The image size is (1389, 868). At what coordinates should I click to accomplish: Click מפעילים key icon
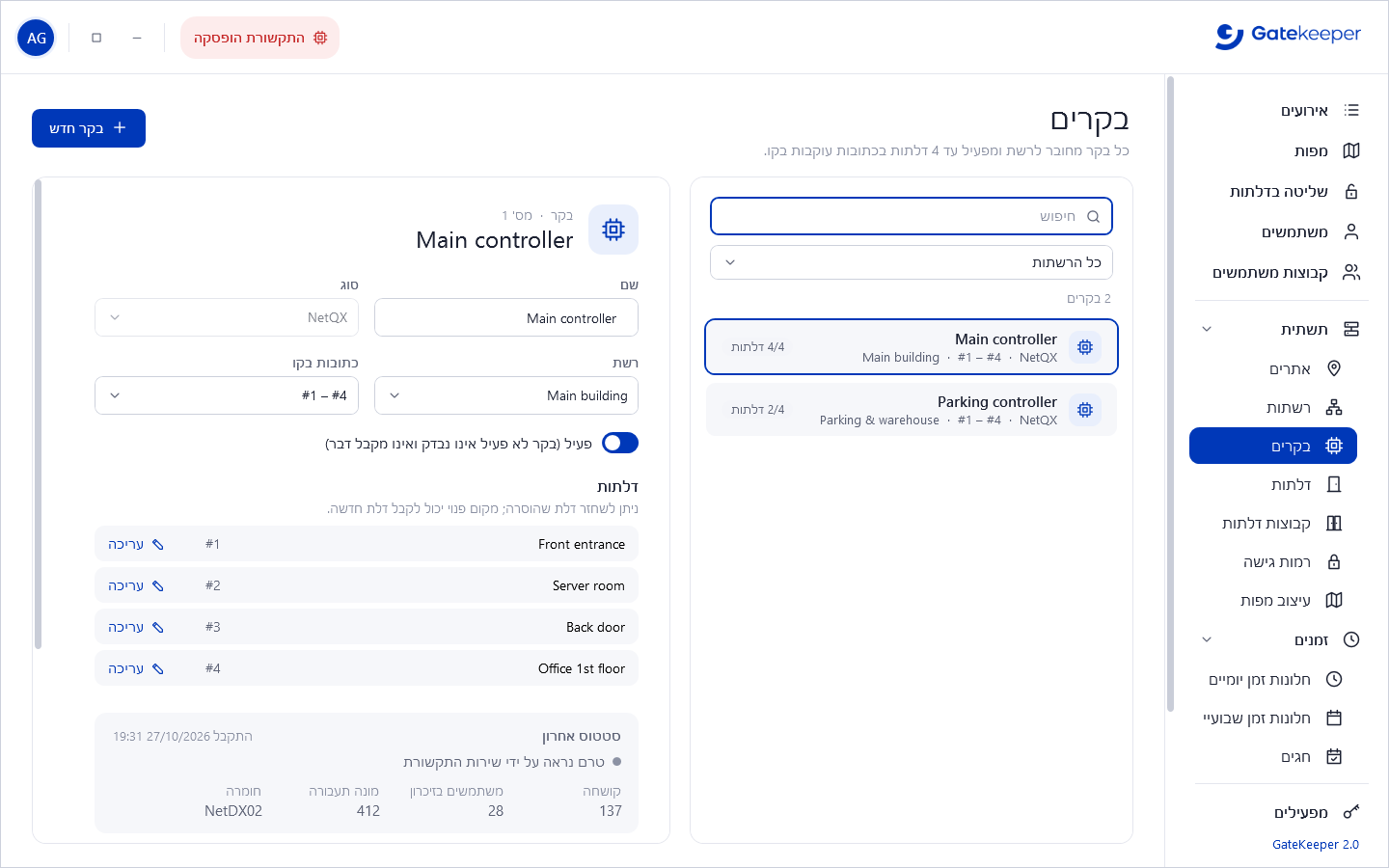[1351, 812]
